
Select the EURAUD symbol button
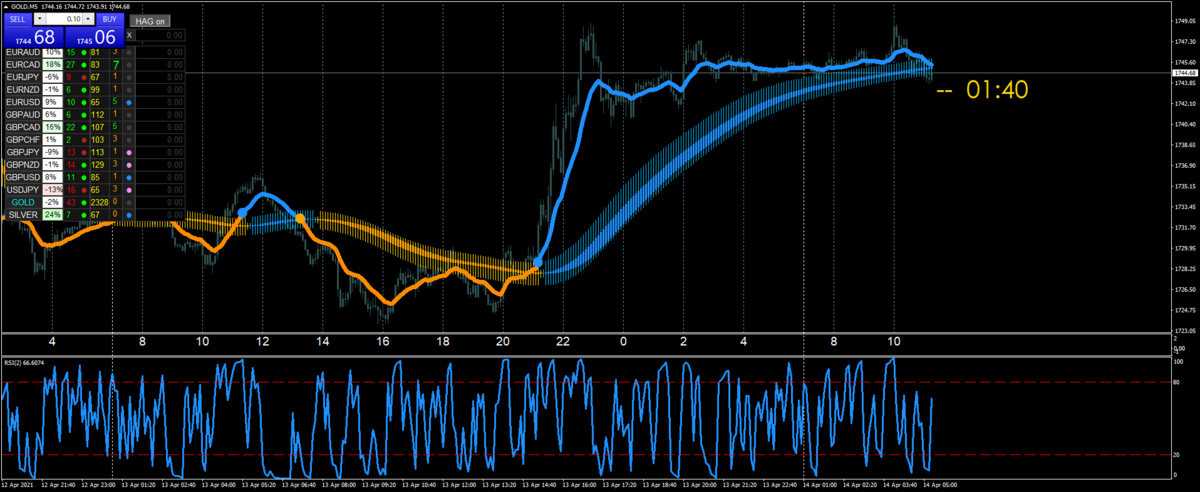pyautogui.click(x=23, y=52)
